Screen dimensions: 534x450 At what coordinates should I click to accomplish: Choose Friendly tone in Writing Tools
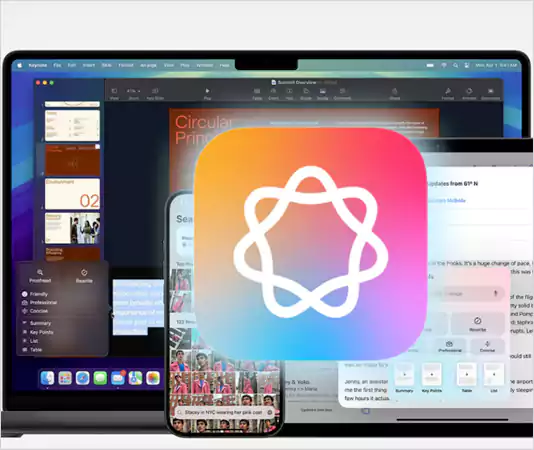[x=35, y=294]
